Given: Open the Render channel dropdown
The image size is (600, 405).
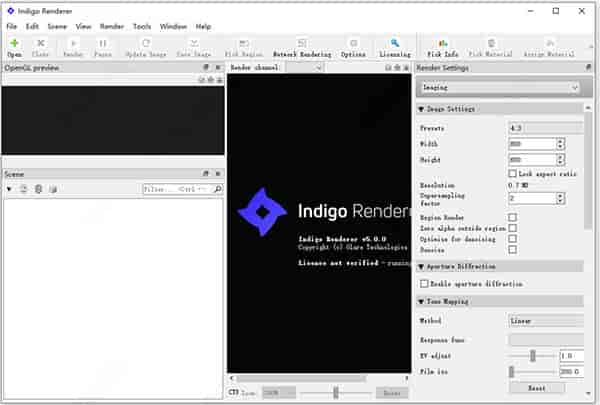Looking at the screenshot, I should 304,68.
